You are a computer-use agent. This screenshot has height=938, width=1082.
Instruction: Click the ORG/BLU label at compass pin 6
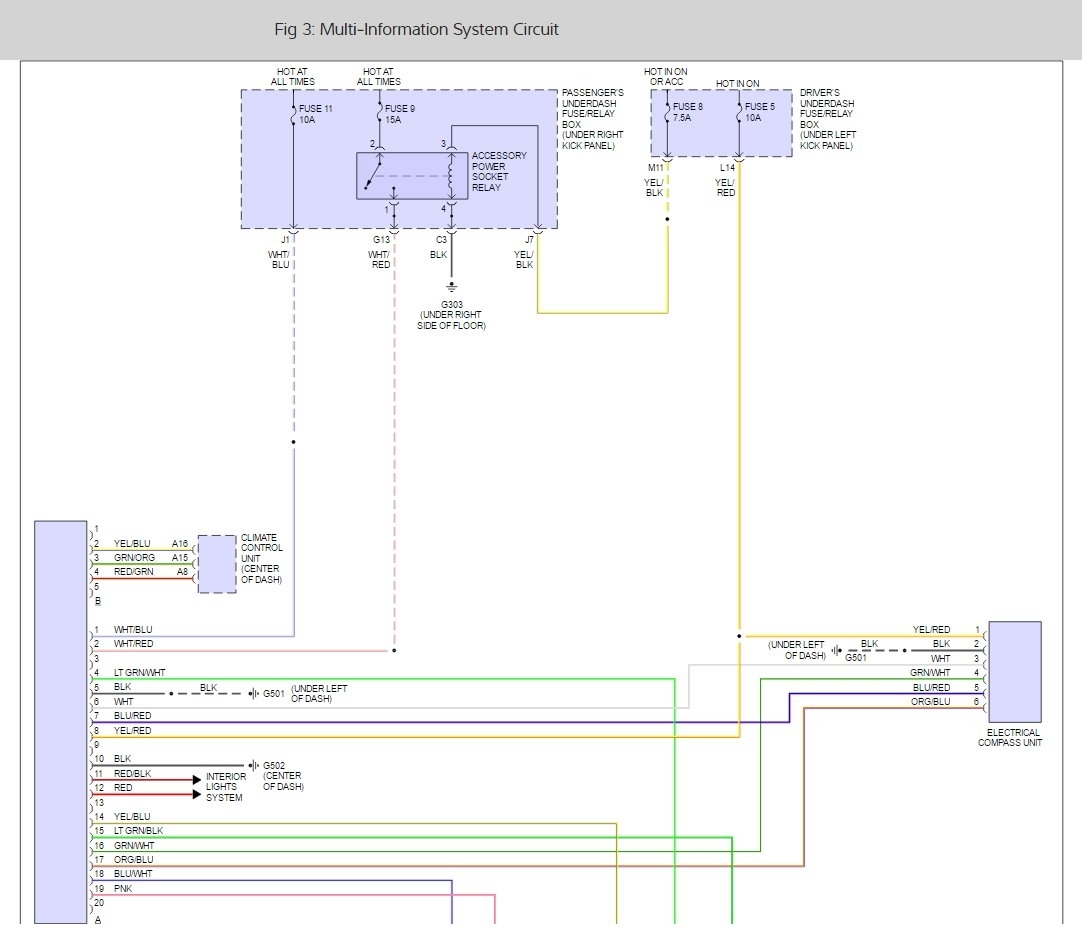pyautogui.click(x=930, y=701)
